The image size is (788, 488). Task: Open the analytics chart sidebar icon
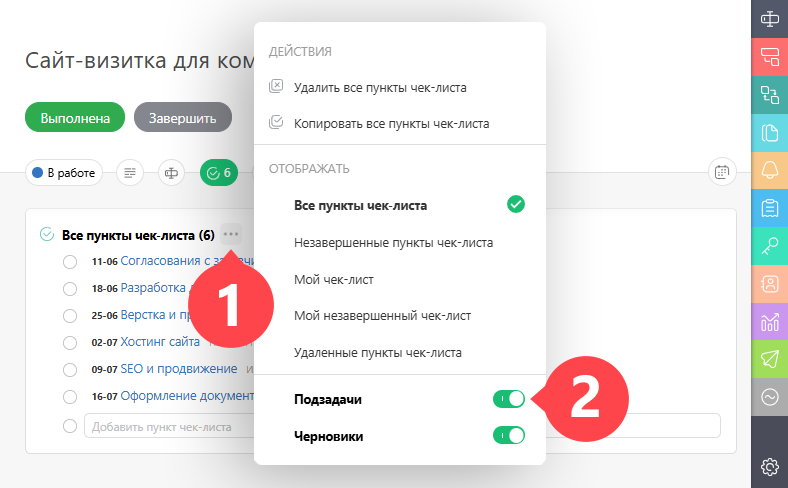point(769,322)
